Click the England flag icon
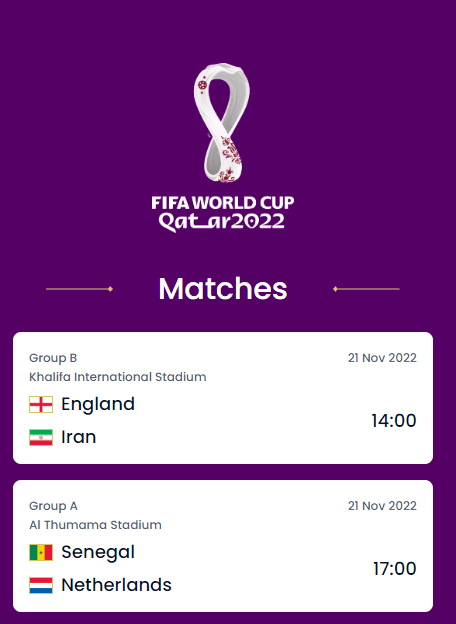This screenshot has height=624, width=456. click(41, 405)
